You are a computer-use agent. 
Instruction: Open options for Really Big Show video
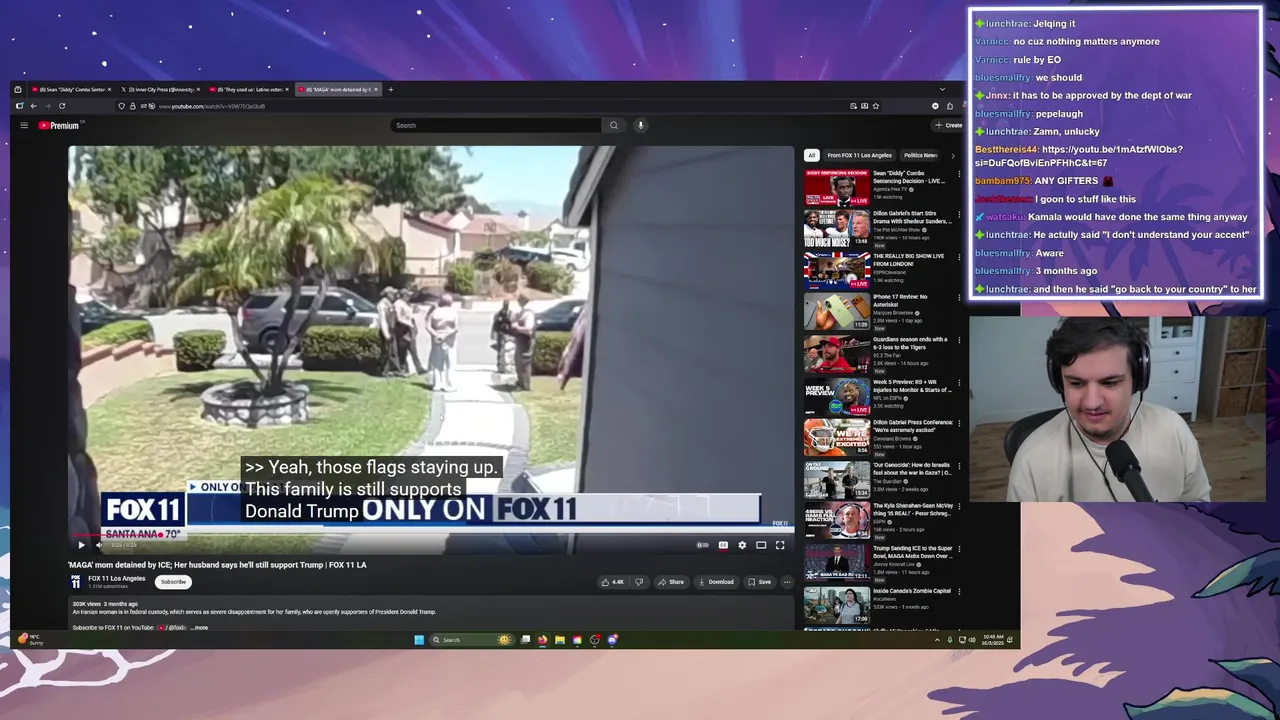(959, 257)
